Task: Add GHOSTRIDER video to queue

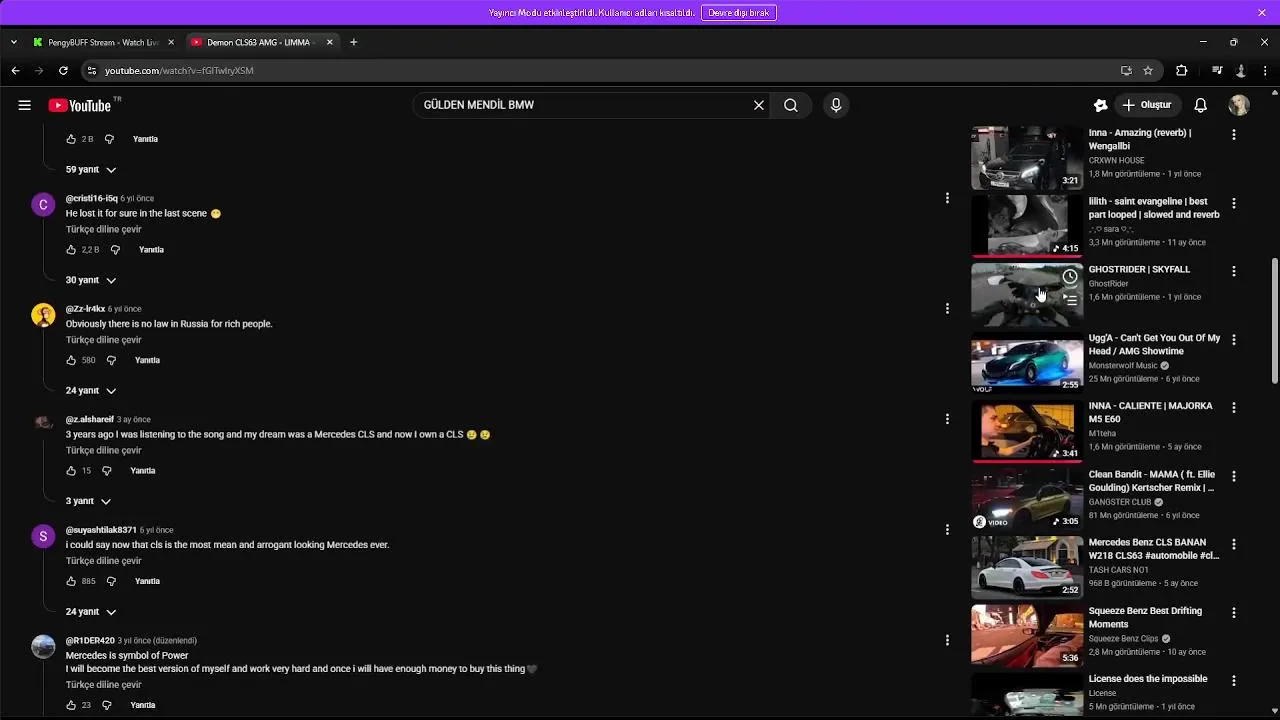Action: point(1070,299)
